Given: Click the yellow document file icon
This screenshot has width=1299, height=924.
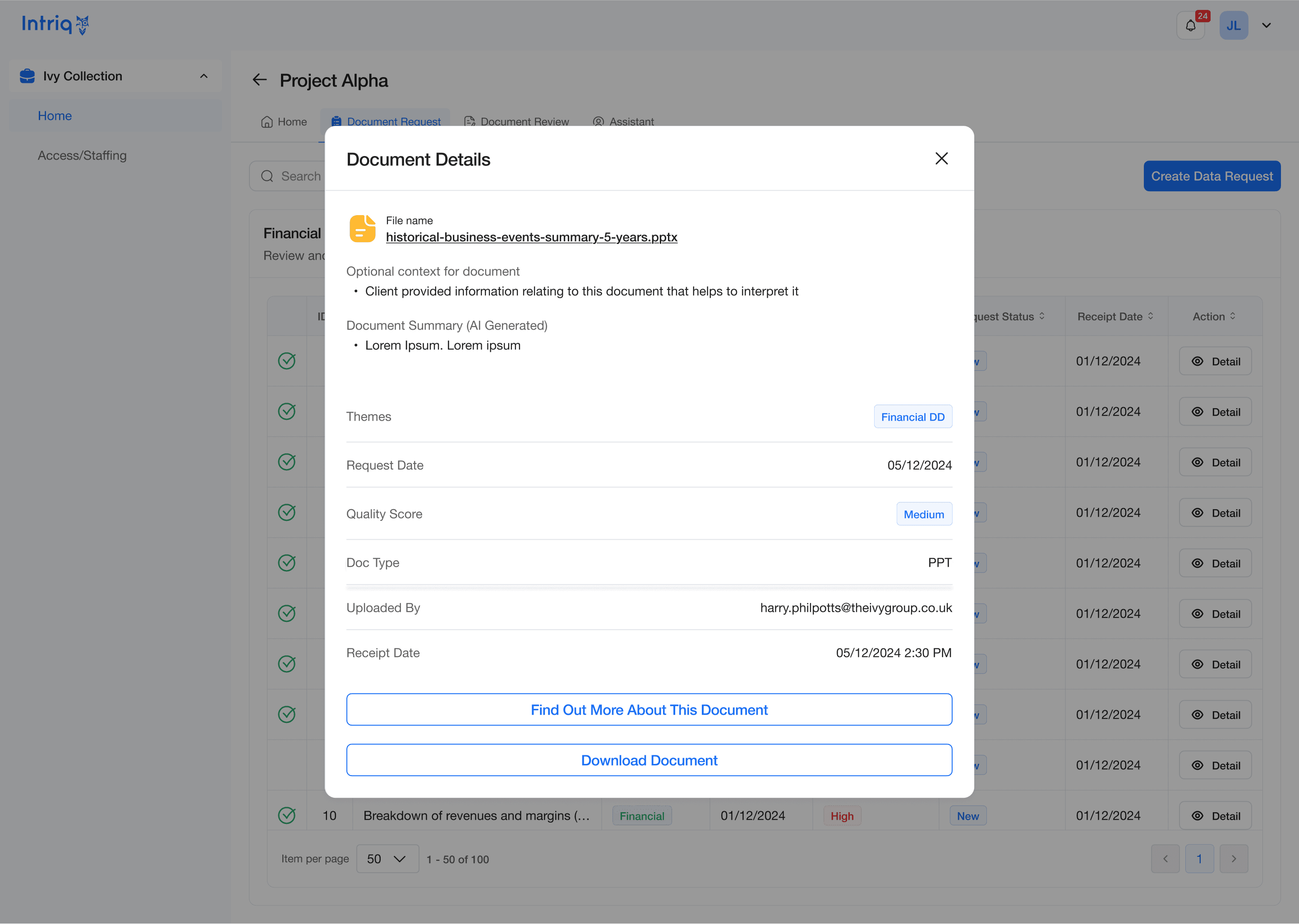Looking at the screenshot, I should tap(363, 229).
